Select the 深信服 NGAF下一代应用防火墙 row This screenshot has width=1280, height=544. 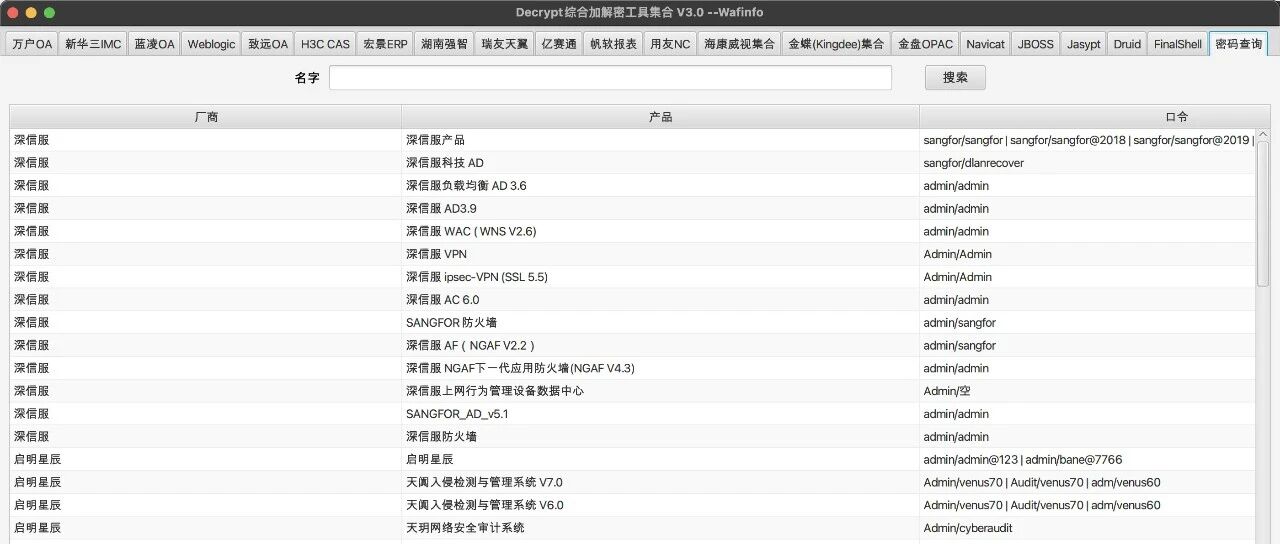[x=633, y=368]
